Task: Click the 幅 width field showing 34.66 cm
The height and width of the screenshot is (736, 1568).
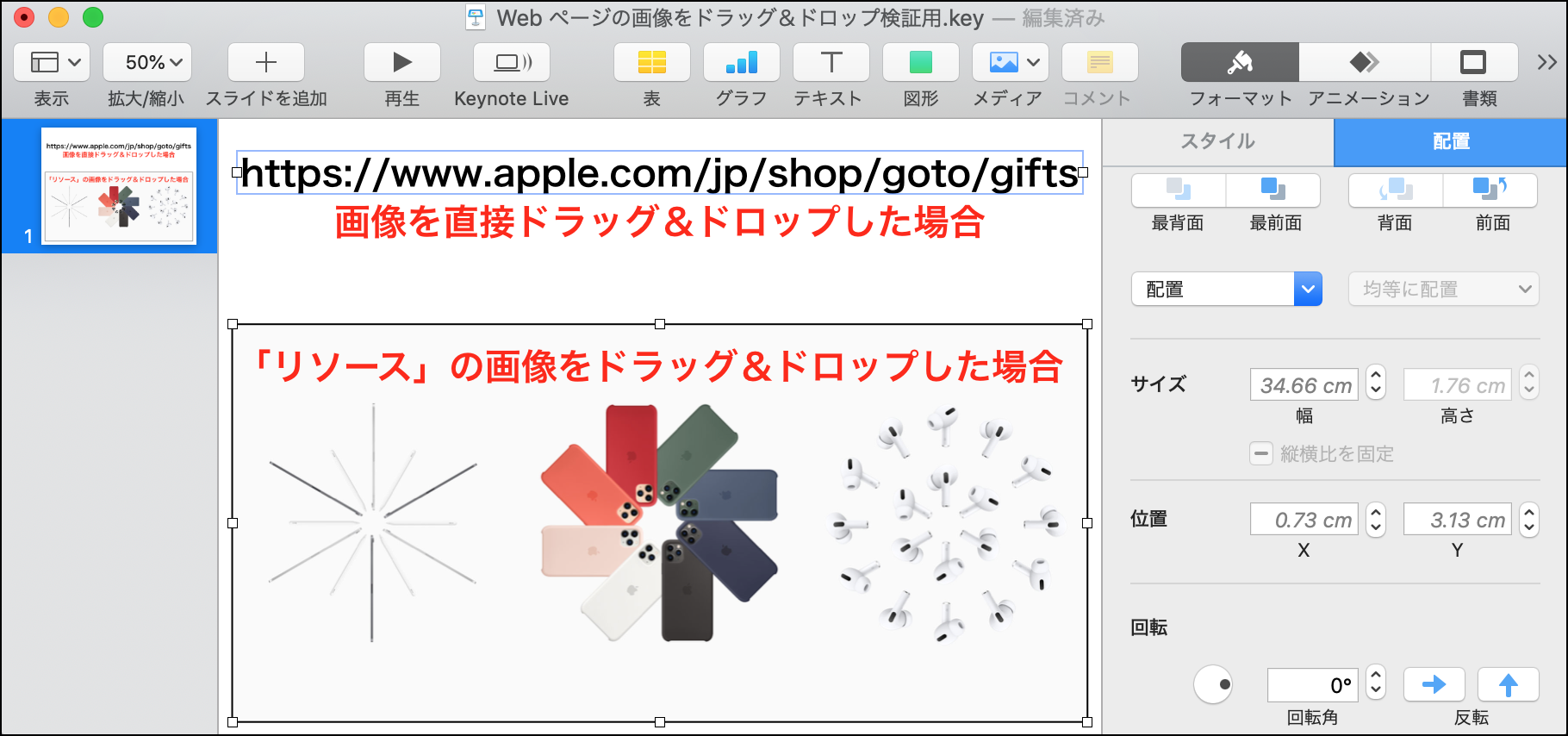Action: (x=1304, y=384)
